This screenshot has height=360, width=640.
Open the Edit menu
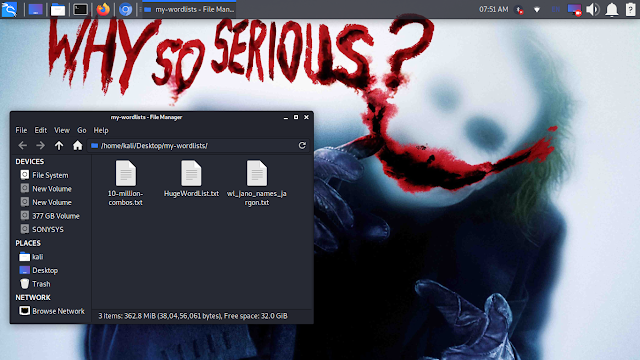40,130
